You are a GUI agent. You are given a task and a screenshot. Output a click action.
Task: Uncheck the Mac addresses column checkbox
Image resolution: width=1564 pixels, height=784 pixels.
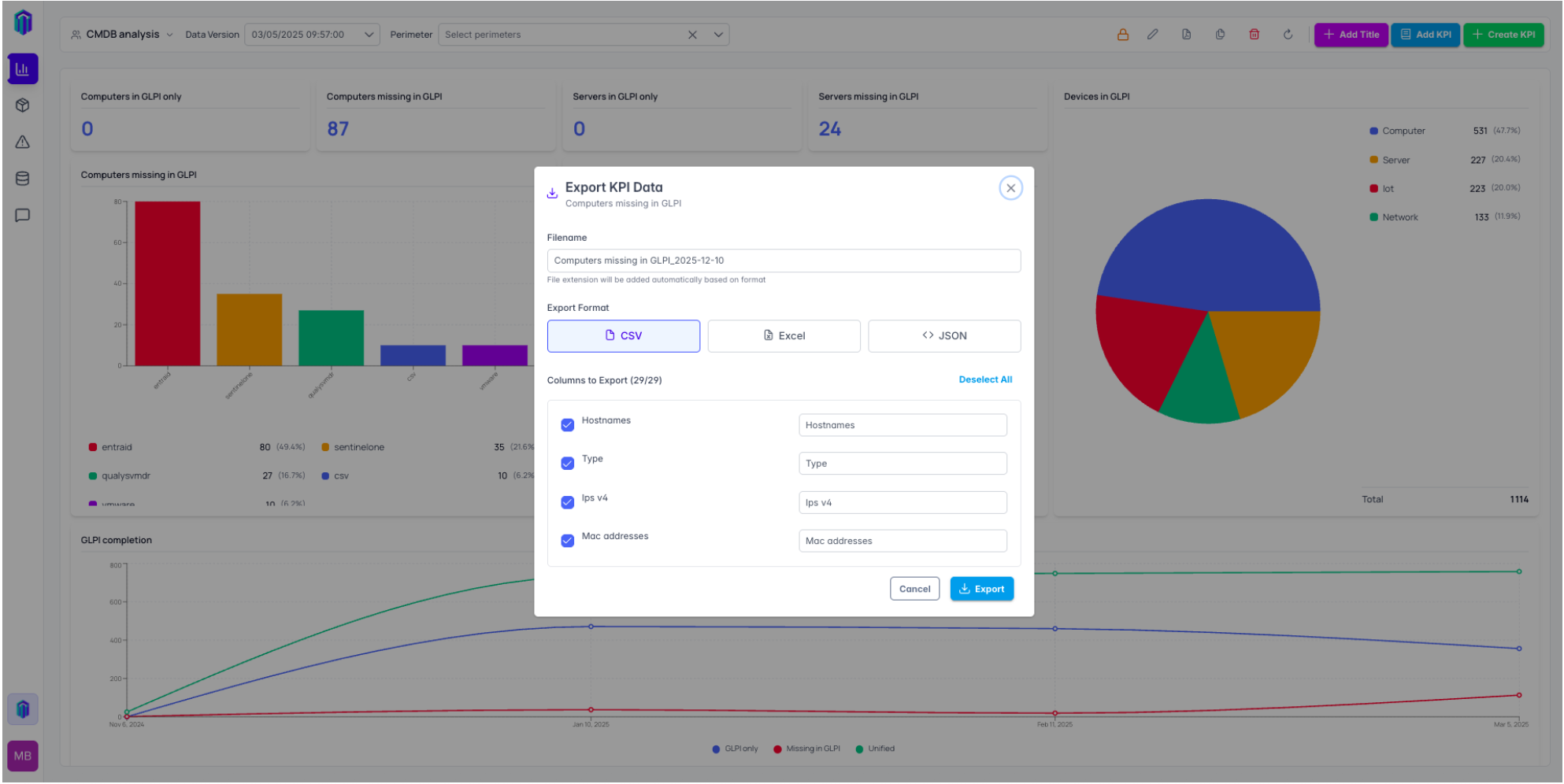tap(567, 541)
